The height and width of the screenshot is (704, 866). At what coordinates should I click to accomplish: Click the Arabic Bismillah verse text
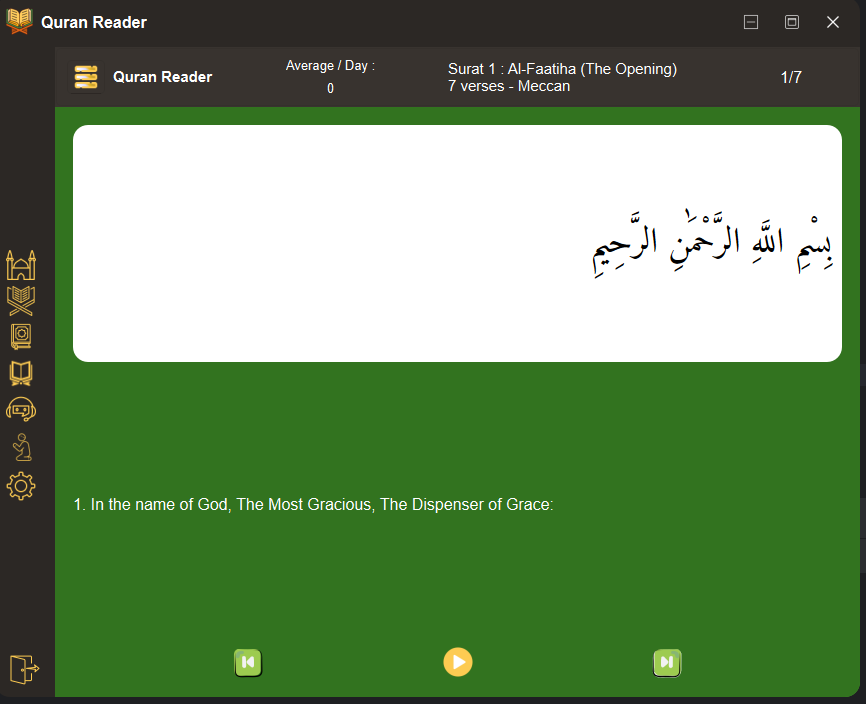712,244
